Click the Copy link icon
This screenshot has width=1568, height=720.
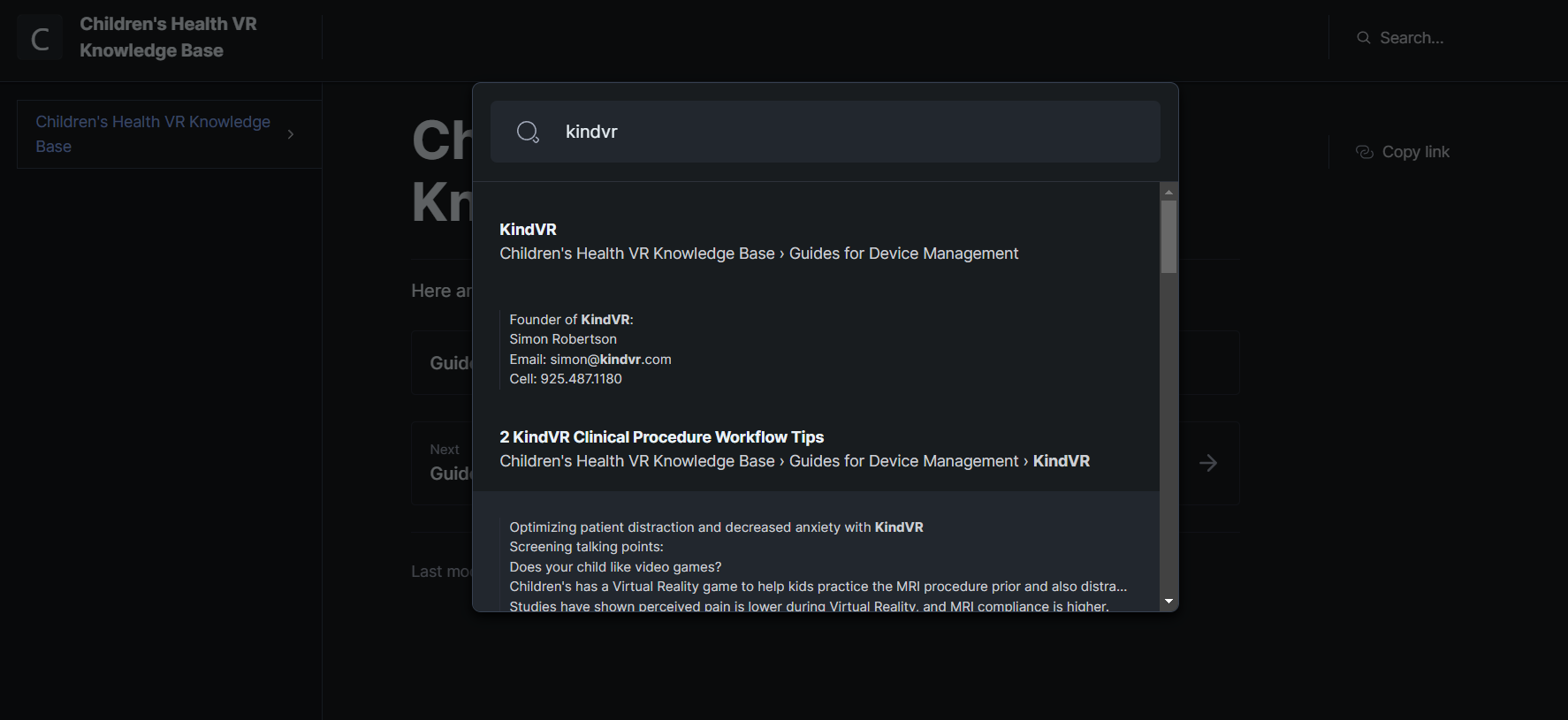tap(1365, 152)
